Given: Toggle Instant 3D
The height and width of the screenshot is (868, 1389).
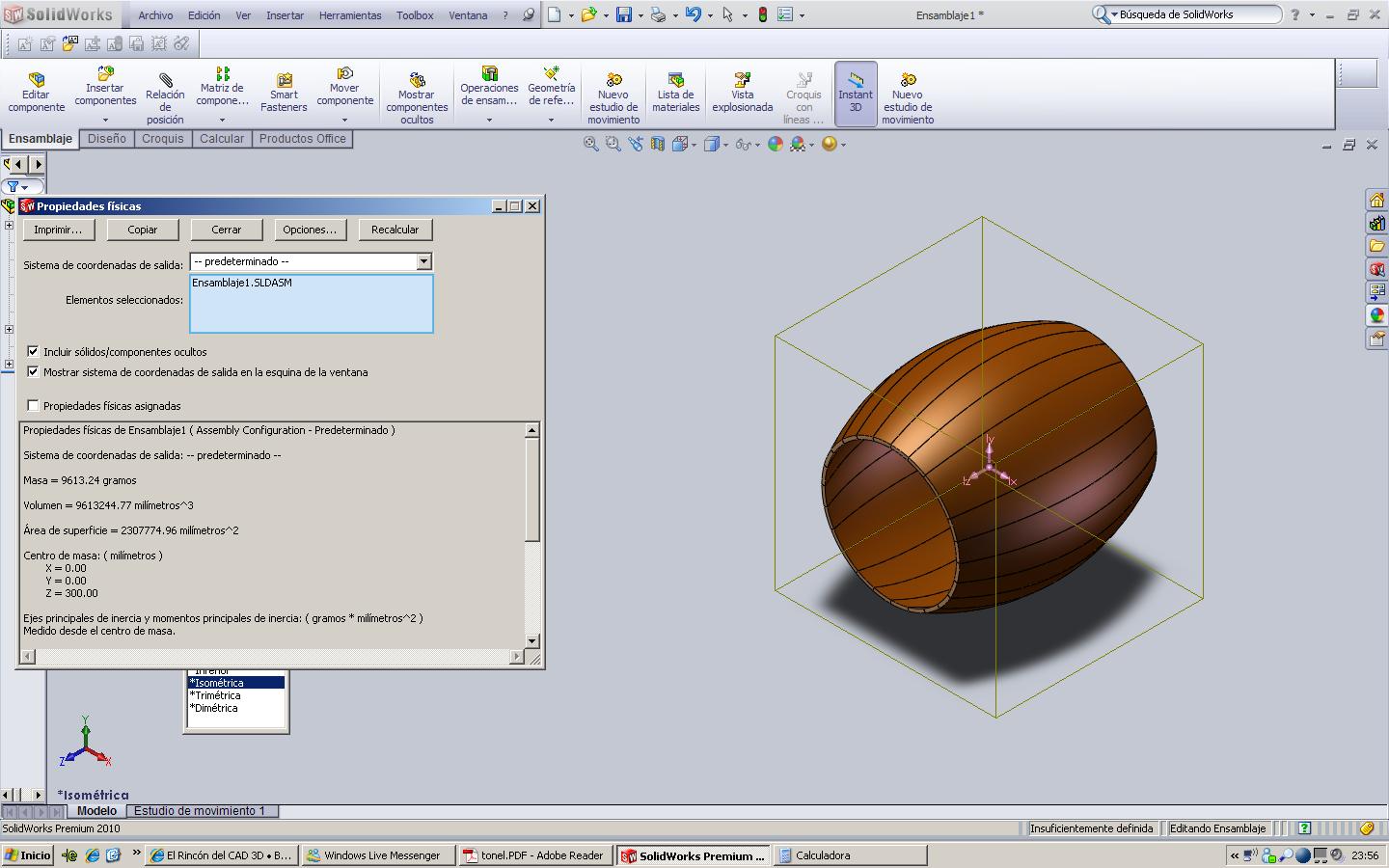Looking at the screenshot, I should click(x=855, y=94).
